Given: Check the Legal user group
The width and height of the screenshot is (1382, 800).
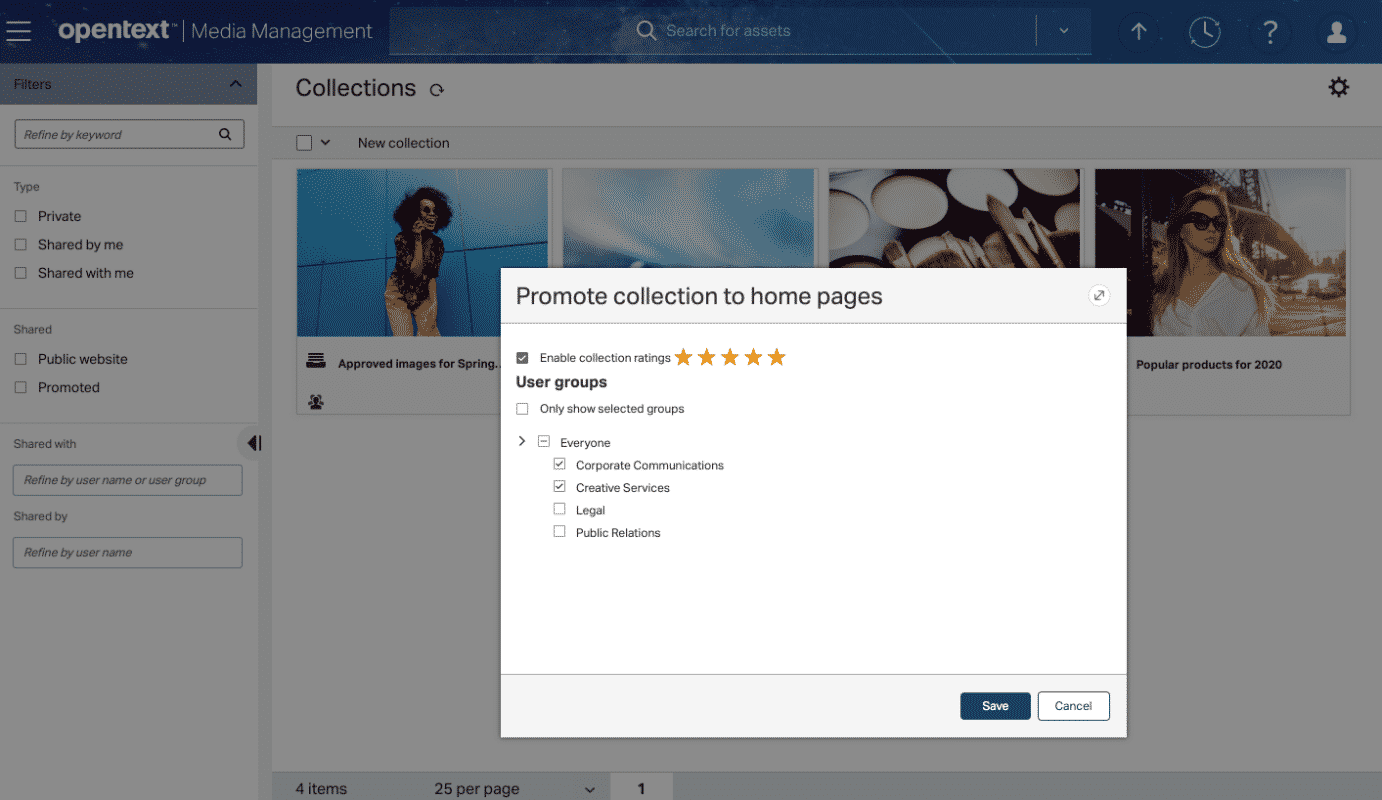Looking at the screenshot, I should pos(559,509).
